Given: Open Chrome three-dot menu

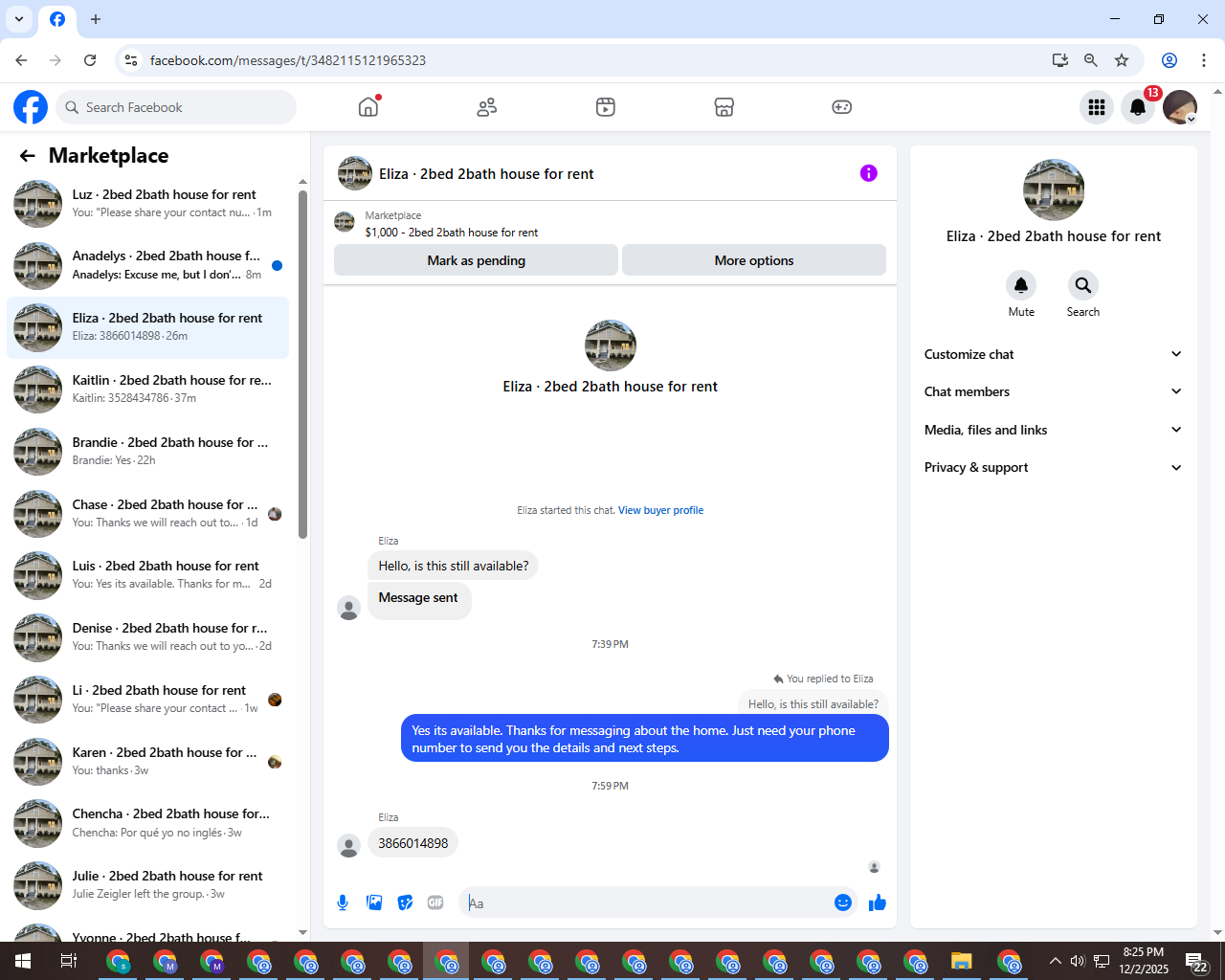Looking at the screenshot, I should point(1204,60).
